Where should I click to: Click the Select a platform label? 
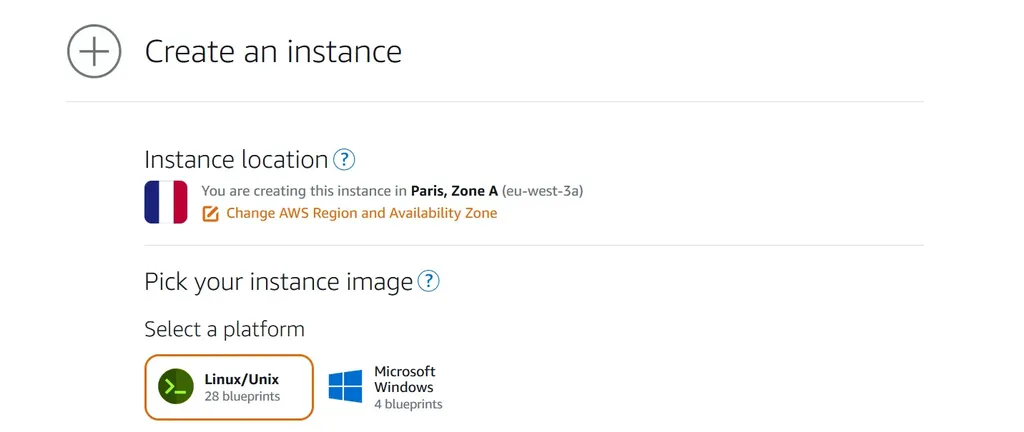click(x=225, y=330)
